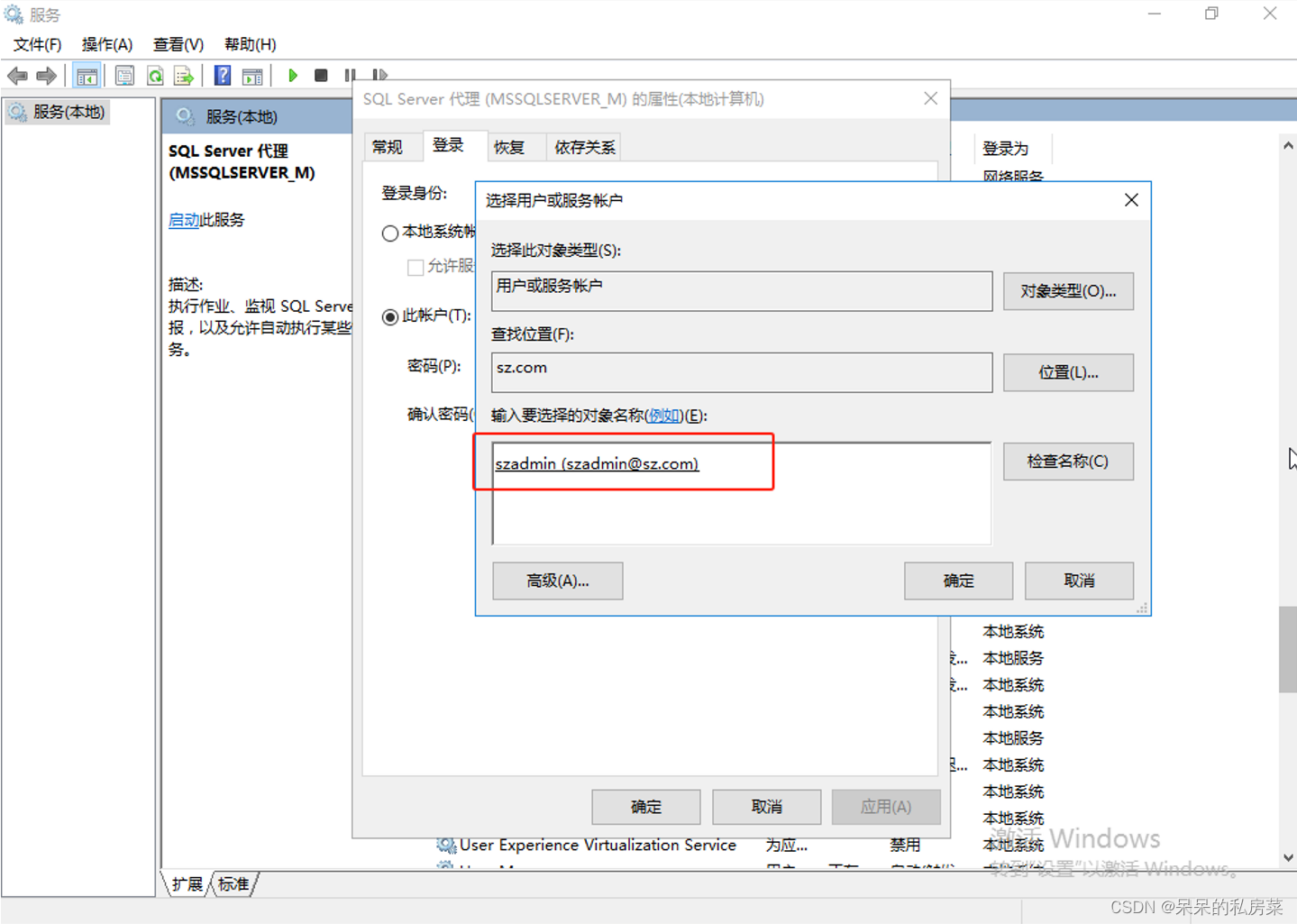Switch to the 依存关系 tab
Image resolution: width=1297 pixels, height=924 pixels.
(x=584, y=147)
